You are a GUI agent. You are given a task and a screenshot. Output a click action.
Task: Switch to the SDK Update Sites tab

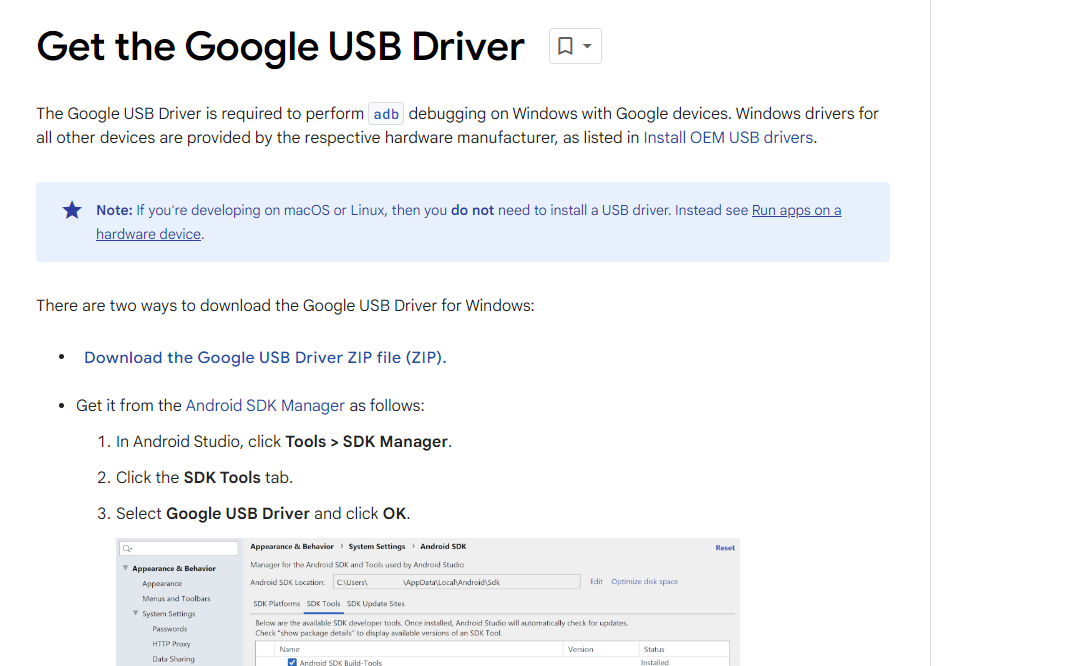coord(376,603)
